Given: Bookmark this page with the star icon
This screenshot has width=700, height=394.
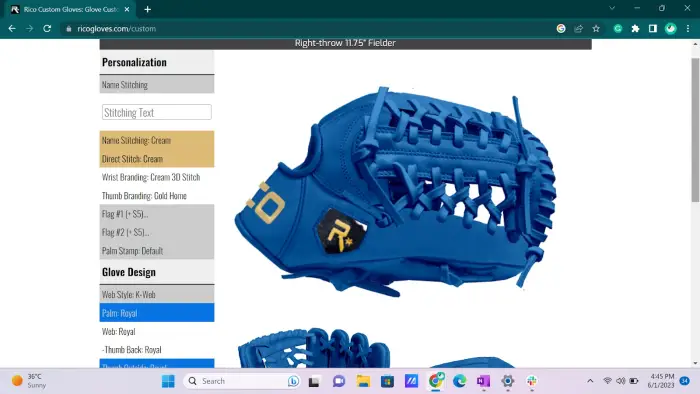Looking at the screenshot, I should click(x=596, y=29).
